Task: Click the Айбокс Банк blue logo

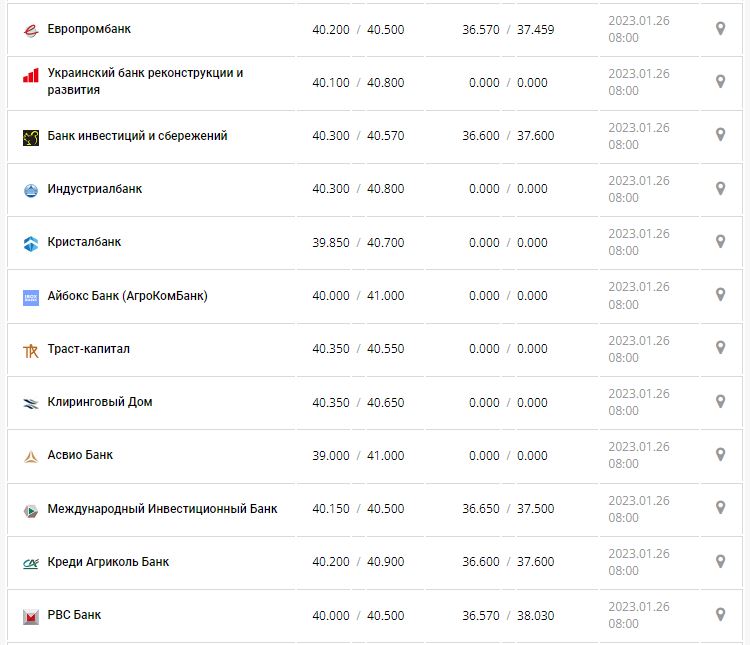Action: click(31, 298)
